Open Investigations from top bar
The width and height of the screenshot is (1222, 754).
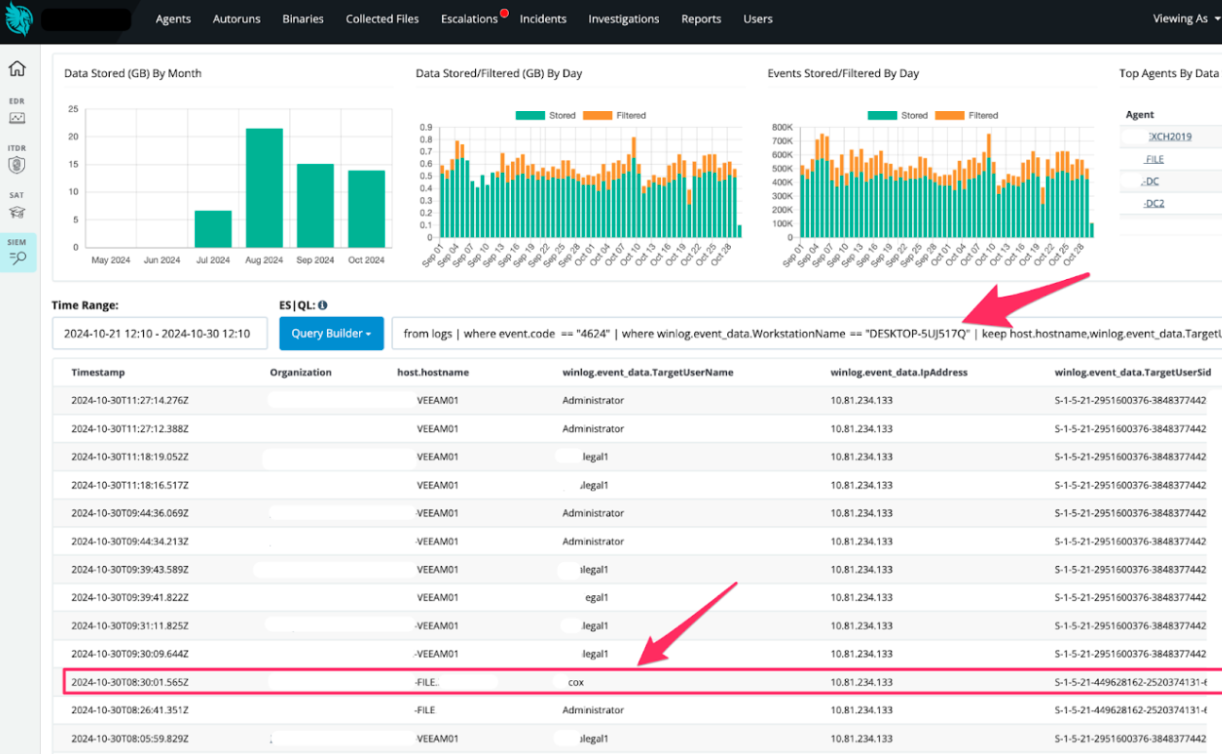pos(623,19)
